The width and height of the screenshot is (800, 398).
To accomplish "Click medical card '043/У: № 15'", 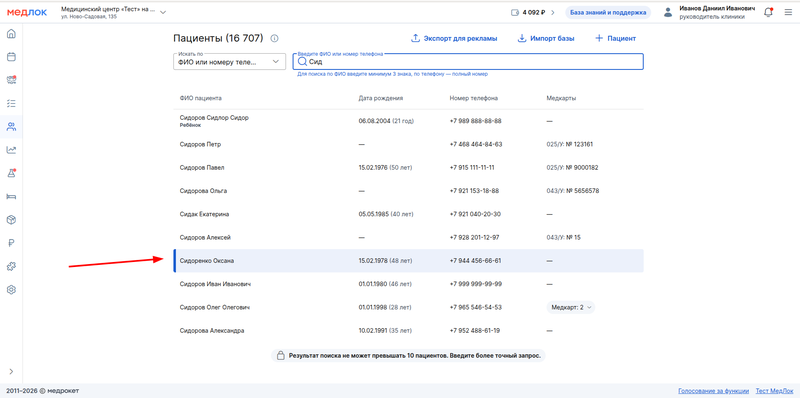I will (563, 237).
